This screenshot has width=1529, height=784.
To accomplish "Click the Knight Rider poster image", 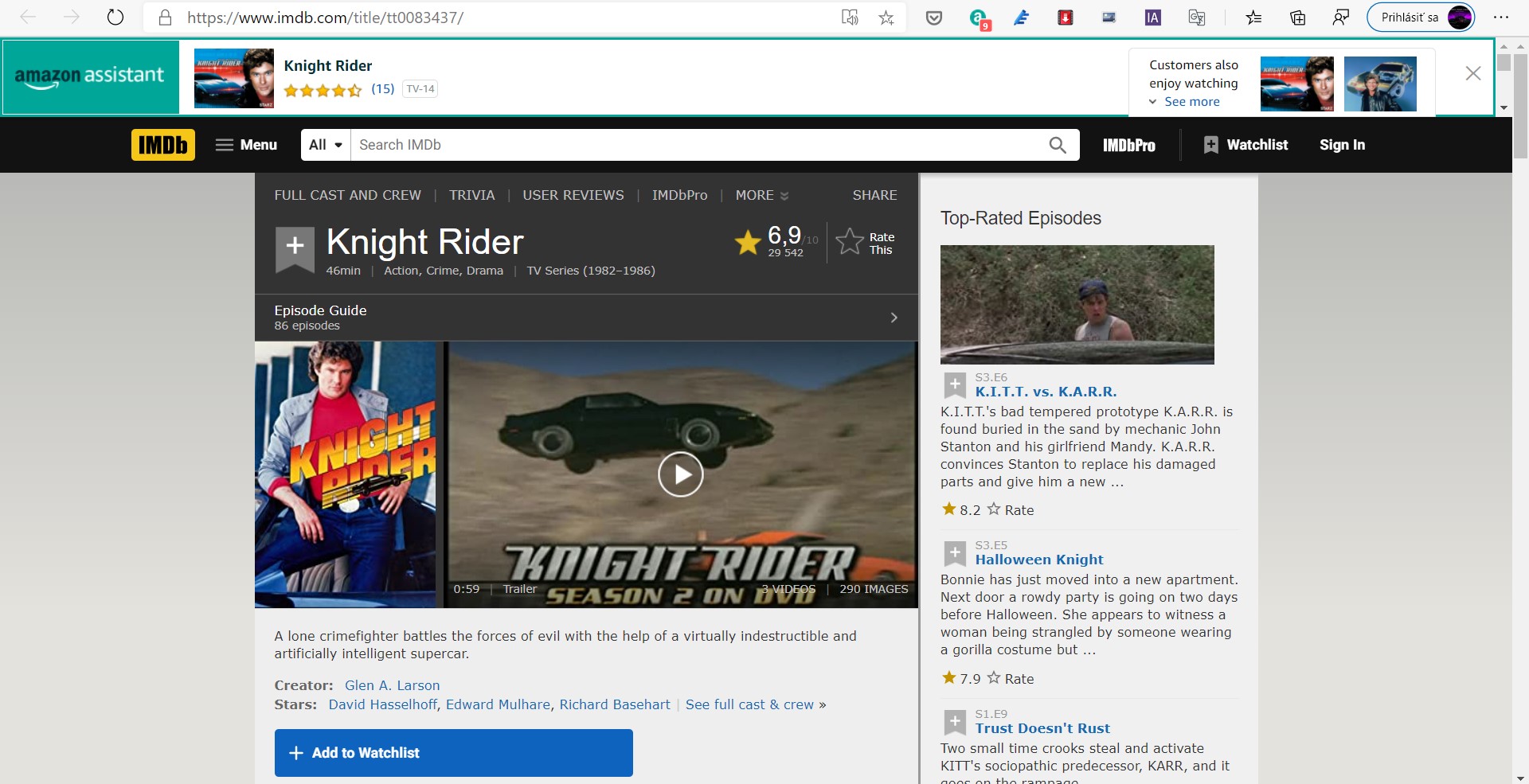I will [x=346, y=474].
